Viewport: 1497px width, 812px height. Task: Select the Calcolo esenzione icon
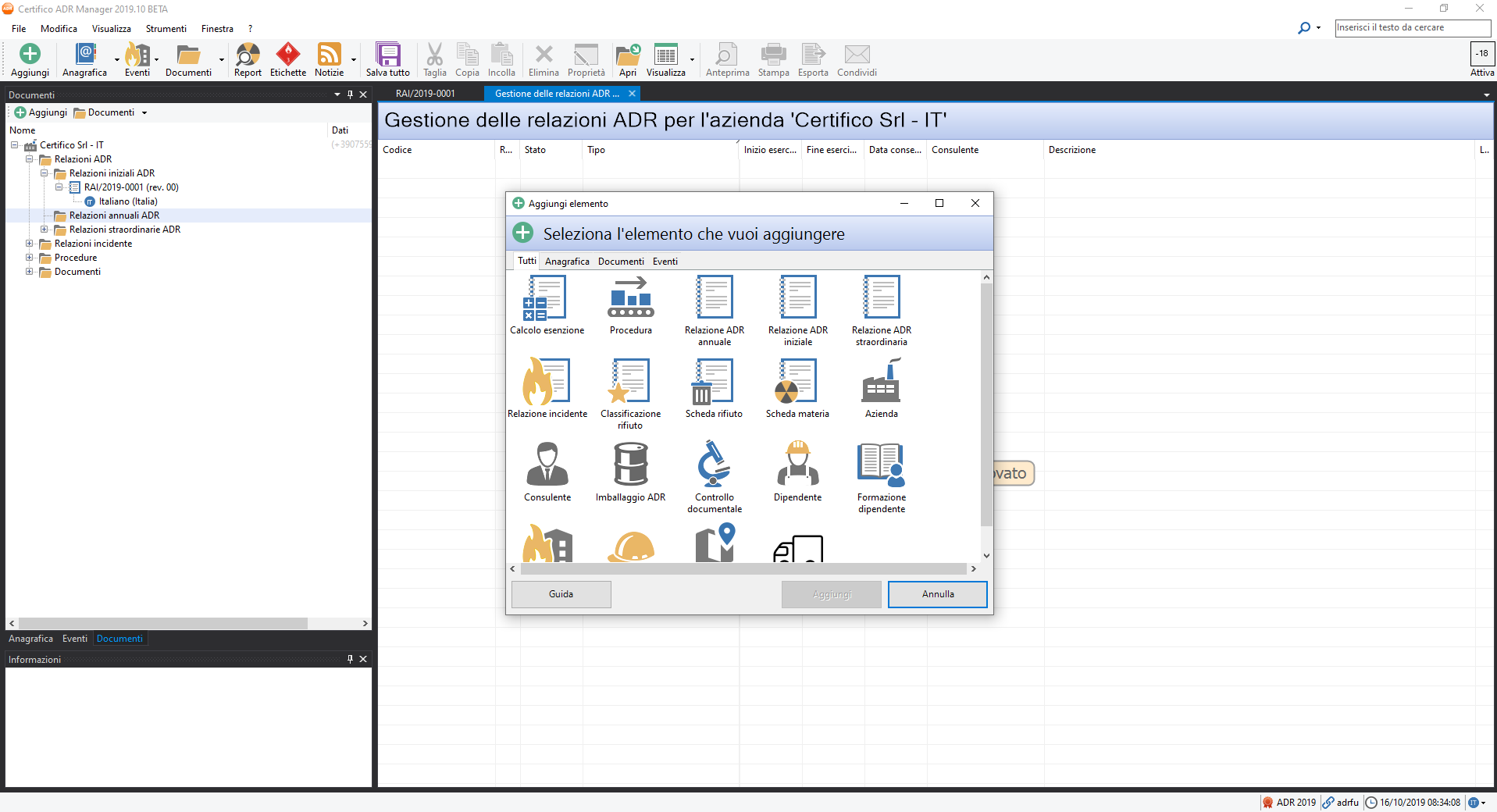[x=546, y=298]
